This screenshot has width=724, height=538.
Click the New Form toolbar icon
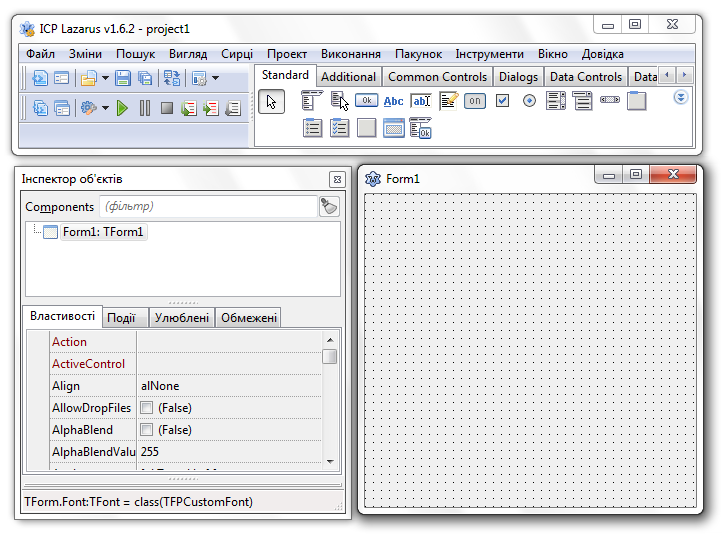click(x=61, y=78)
